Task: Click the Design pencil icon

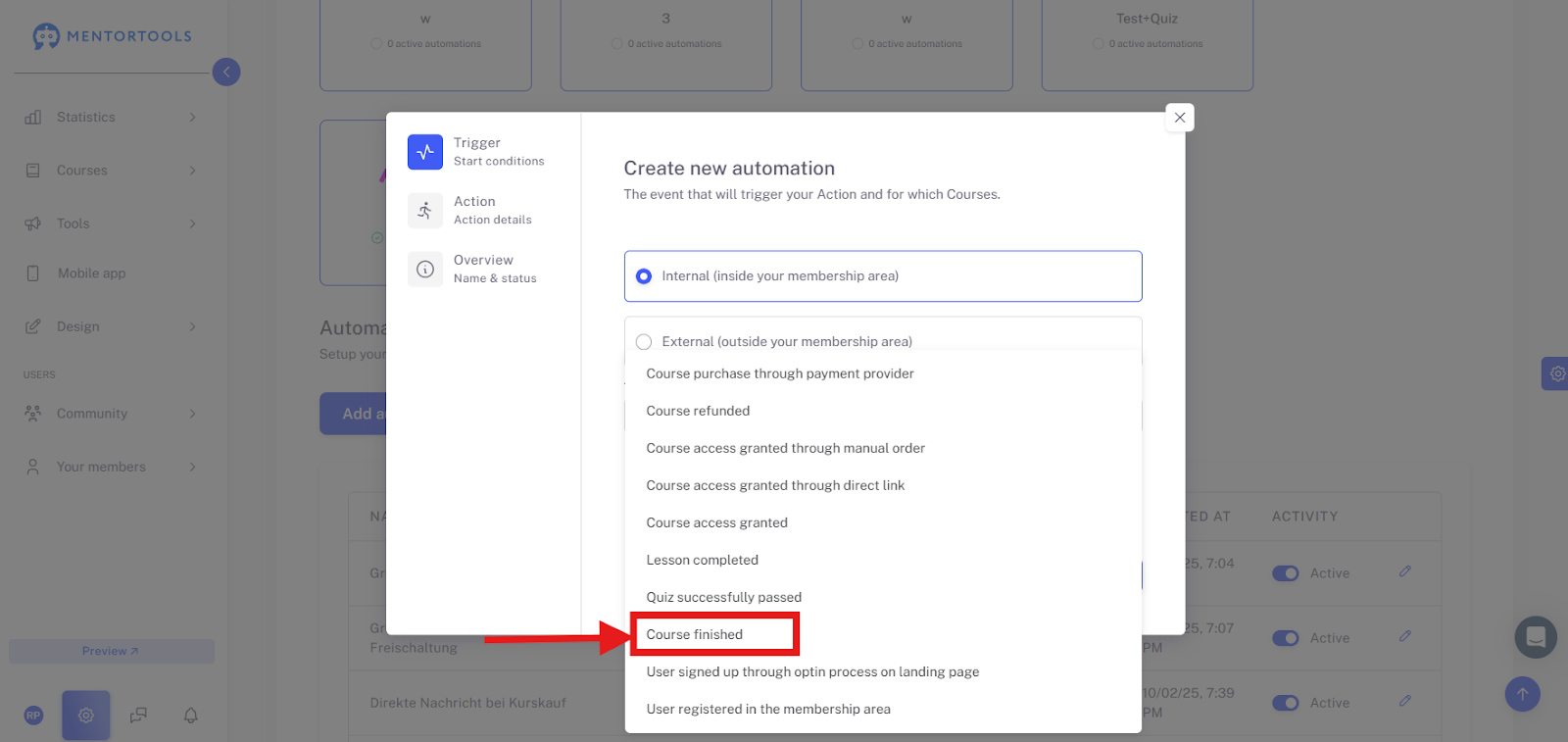Action: [x=33, y=326]
